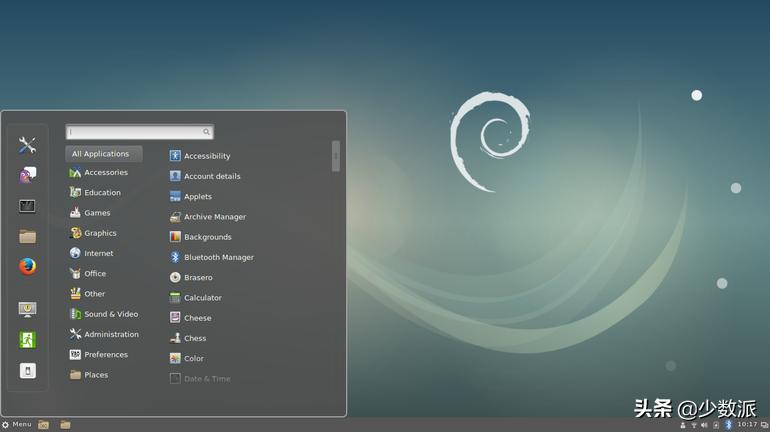Click the Bluetooth tray icon in panel

(x=729, y=425)
